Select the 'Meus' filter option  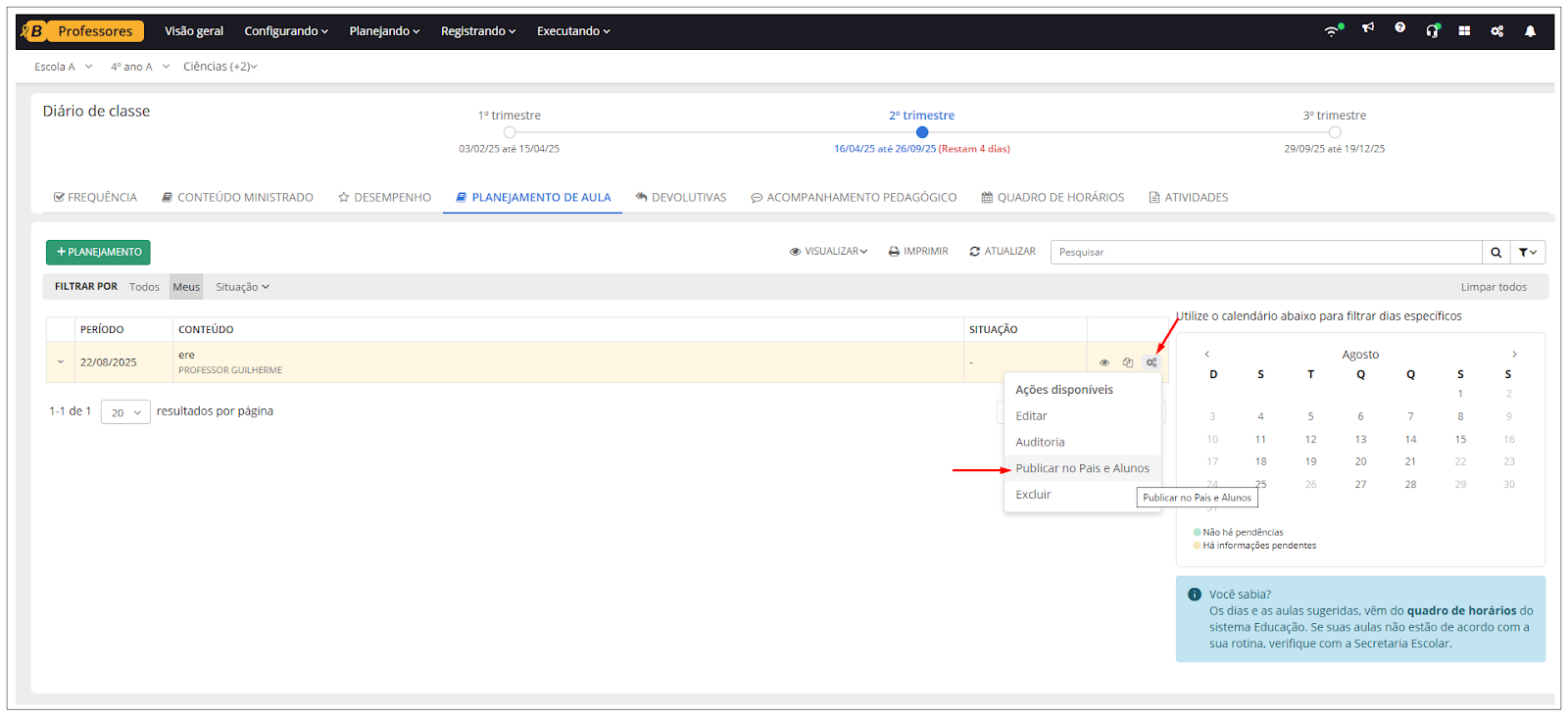[186, 287]
